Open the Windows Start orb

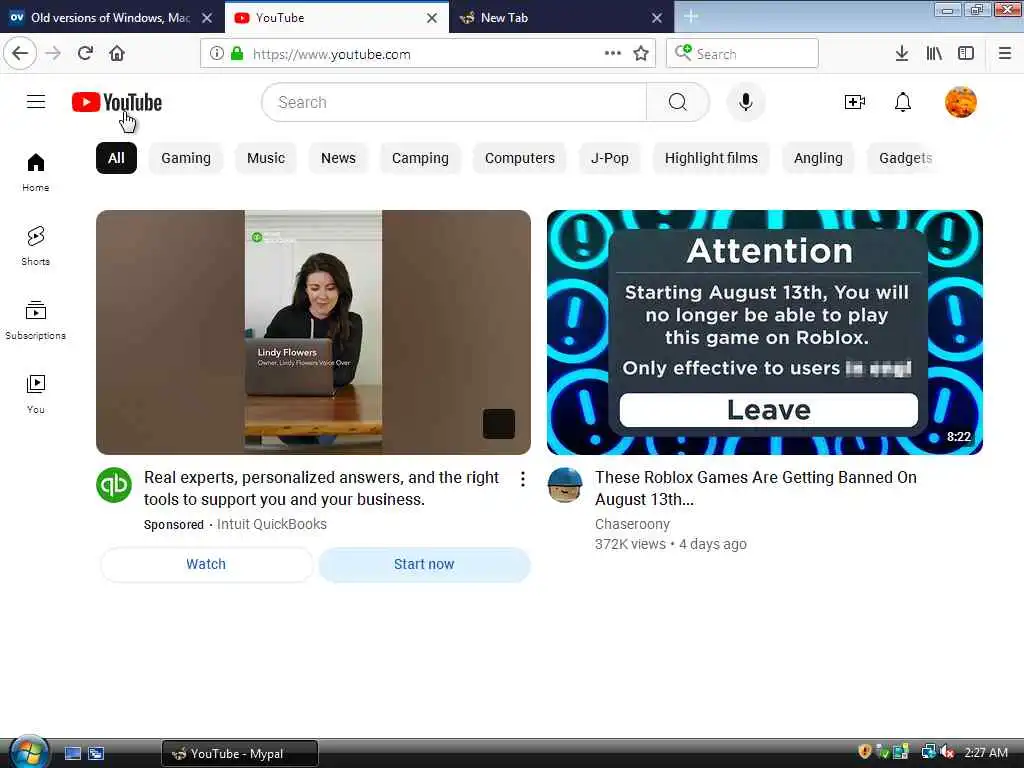[29, 752]
